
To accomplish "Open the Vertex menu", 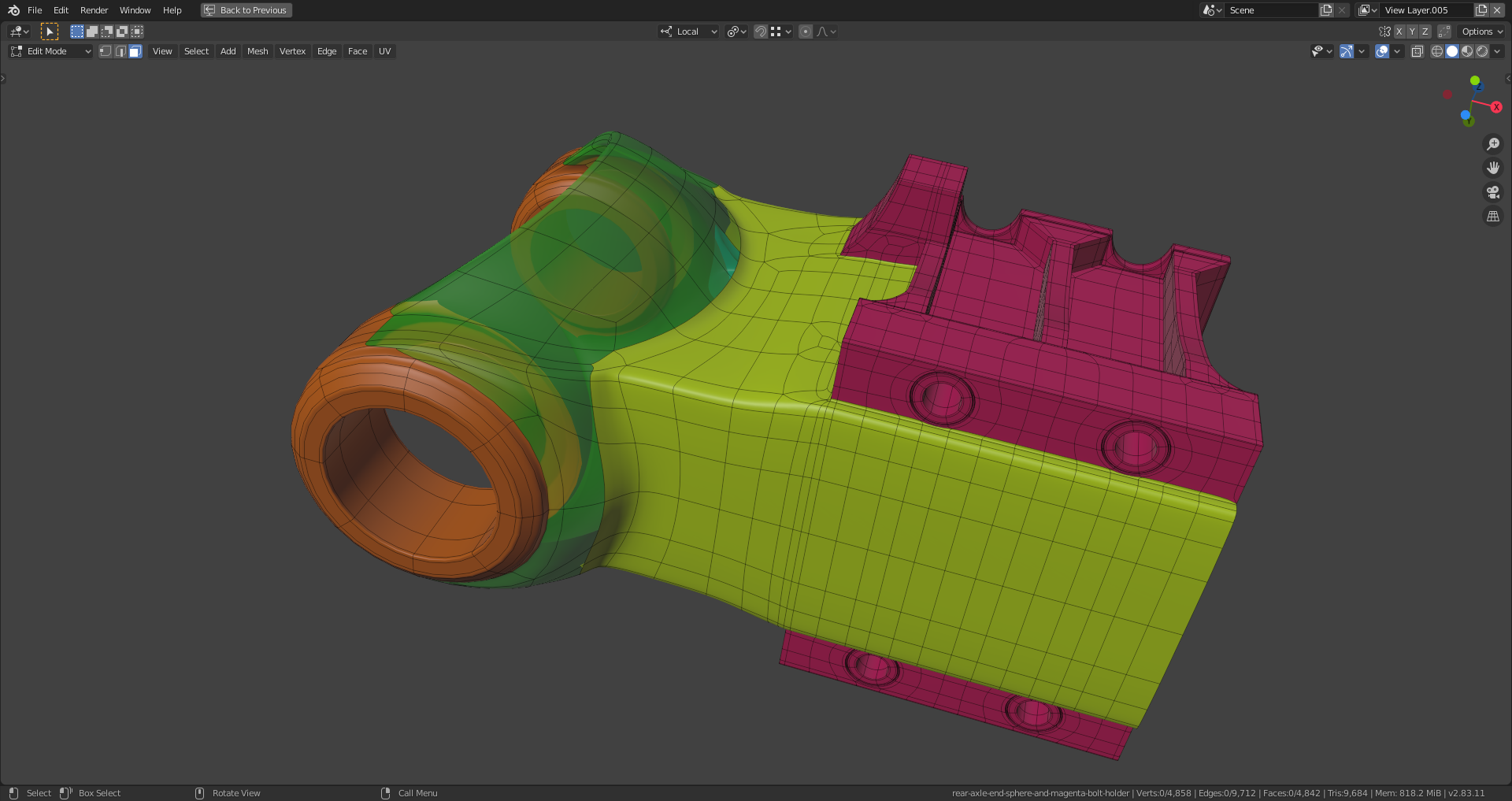I will click(x=292, y=51).
